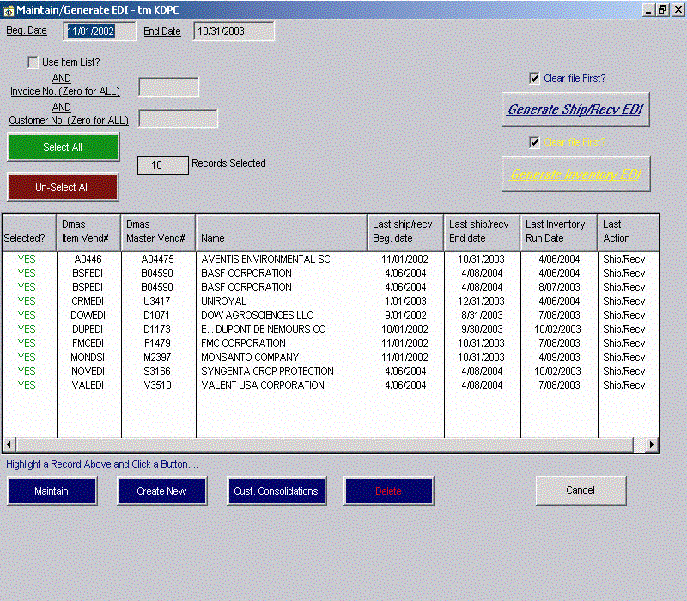Click the 3/01/2002 ship/recv beginning date
687x601 pixels.
point(406,315)
